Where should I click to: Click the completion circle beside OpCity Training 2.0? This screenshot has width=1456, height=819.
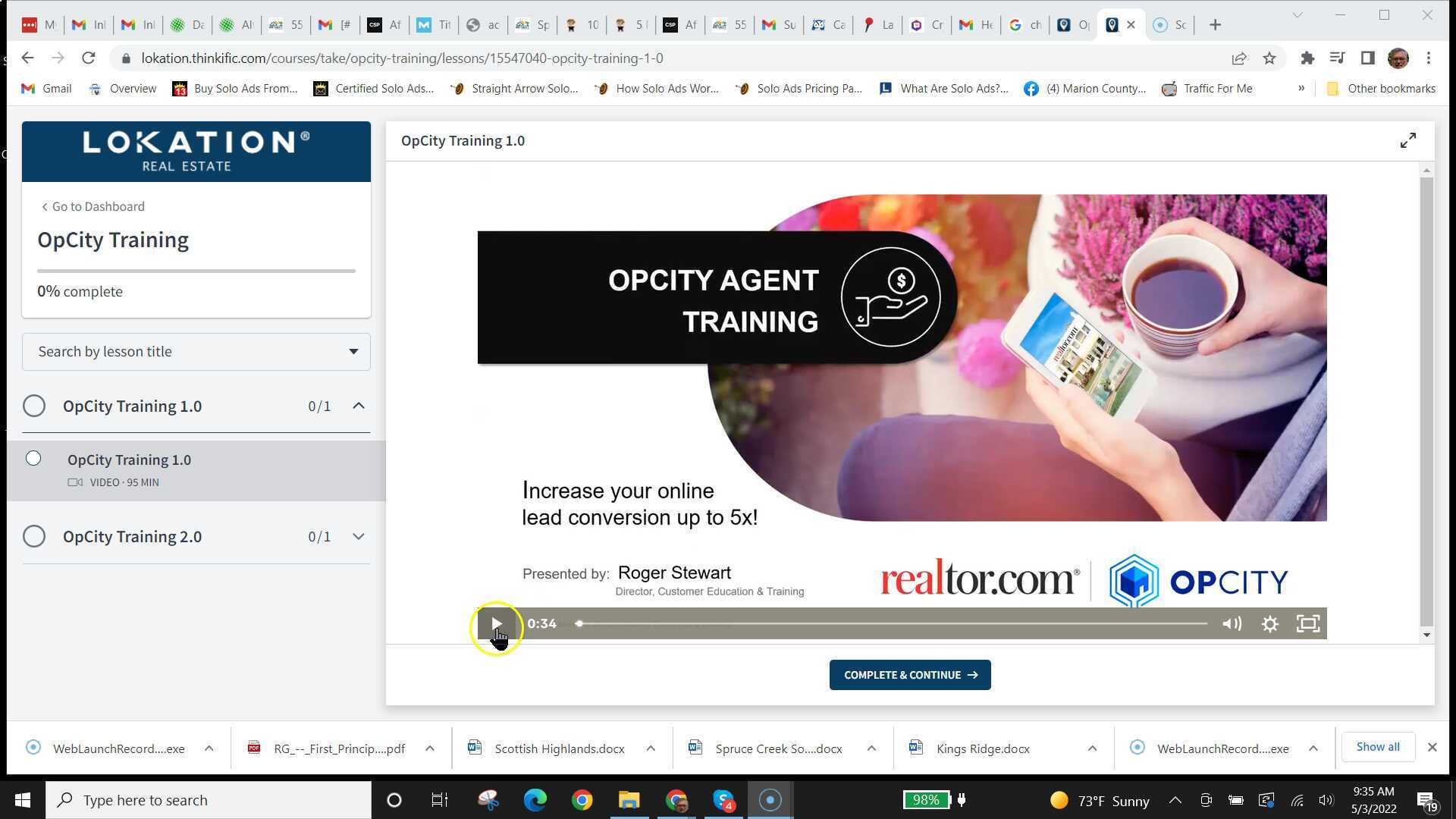pos(33,536)
